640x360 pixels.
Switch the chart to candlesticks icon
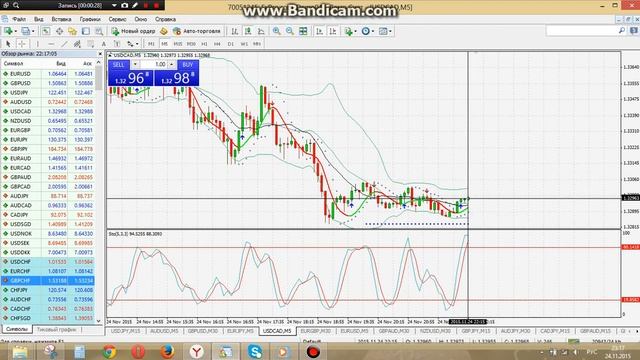point(248,31)
